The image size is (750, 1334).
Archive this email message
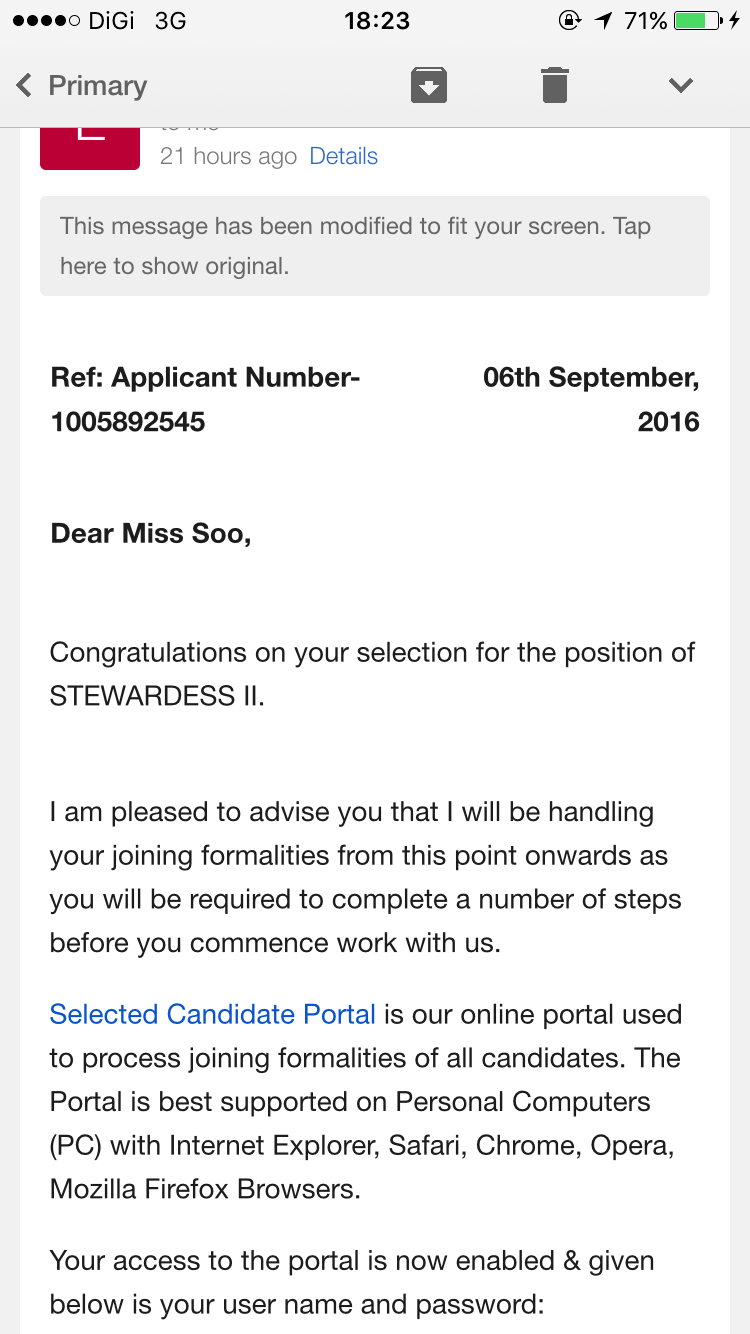click(x=428, y=85)
